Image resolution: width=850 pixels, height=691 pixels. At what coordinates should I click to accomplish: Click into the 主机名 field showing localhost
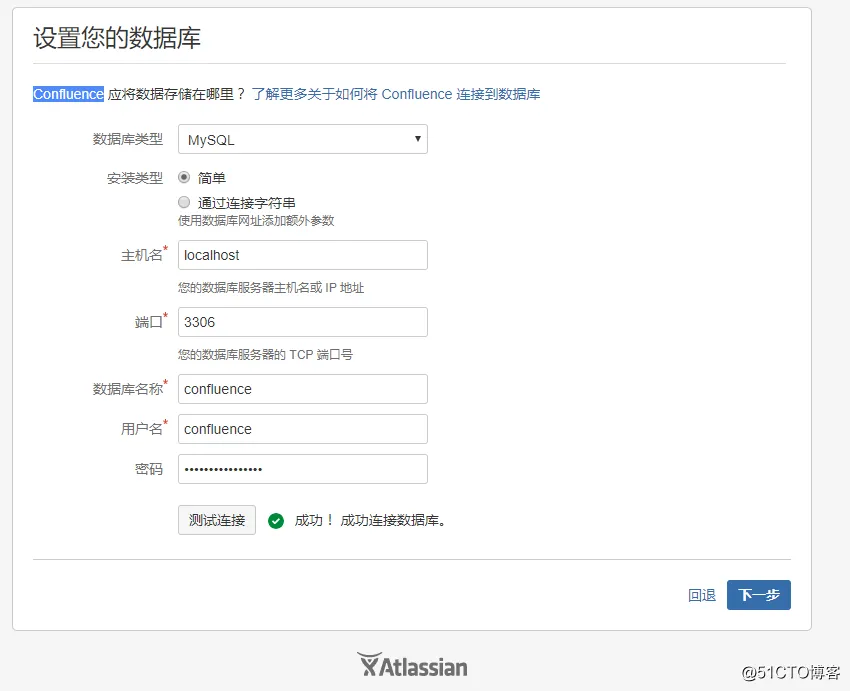pos(302,255)
